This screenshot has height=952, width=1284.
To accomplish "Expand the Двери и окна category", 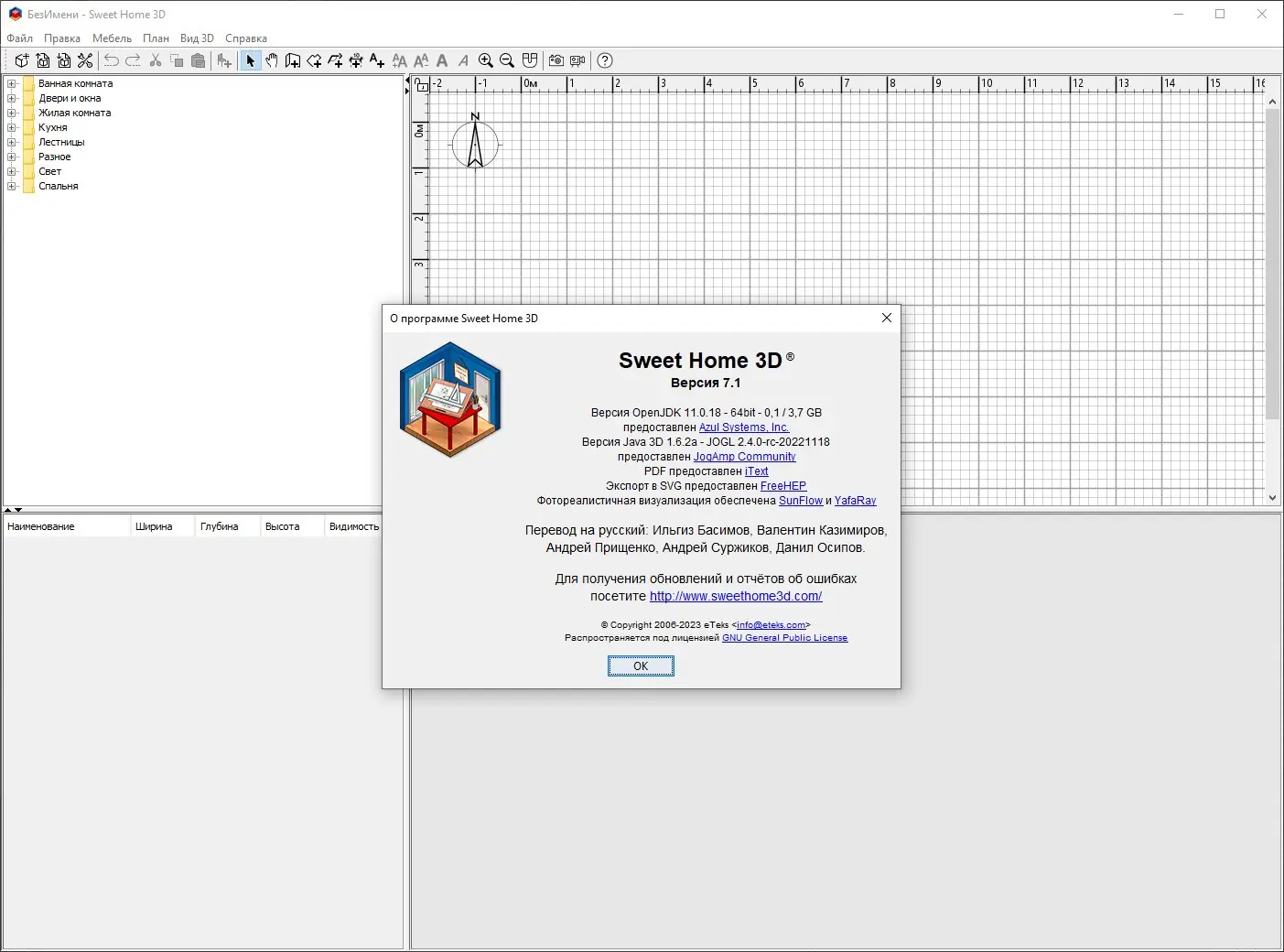I will (x=12, y=98).
